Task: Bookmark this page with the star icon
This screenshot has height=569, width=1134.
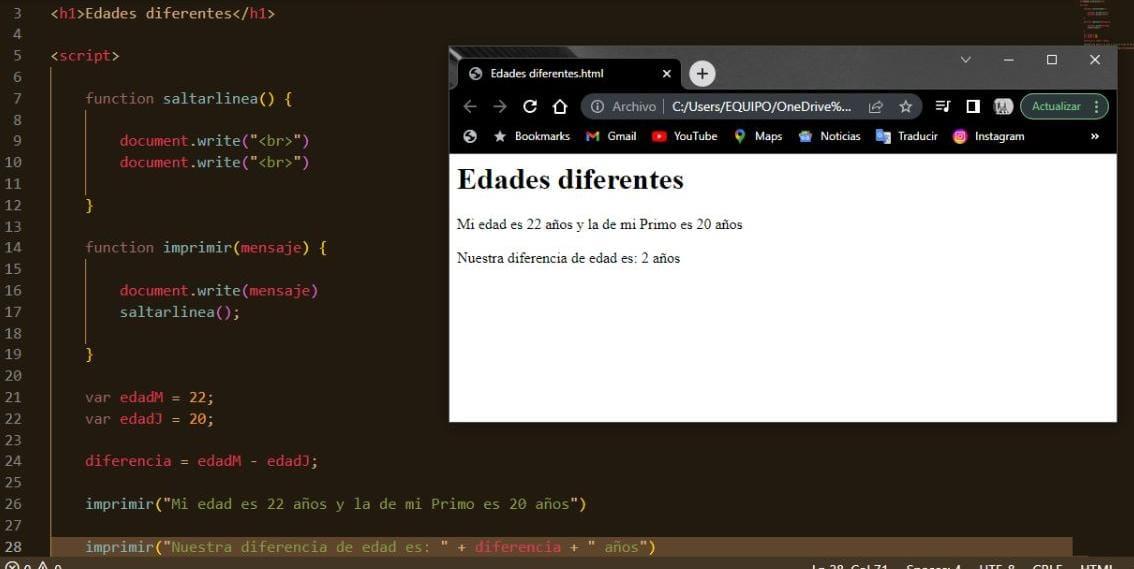Action: tap(905, 106)
